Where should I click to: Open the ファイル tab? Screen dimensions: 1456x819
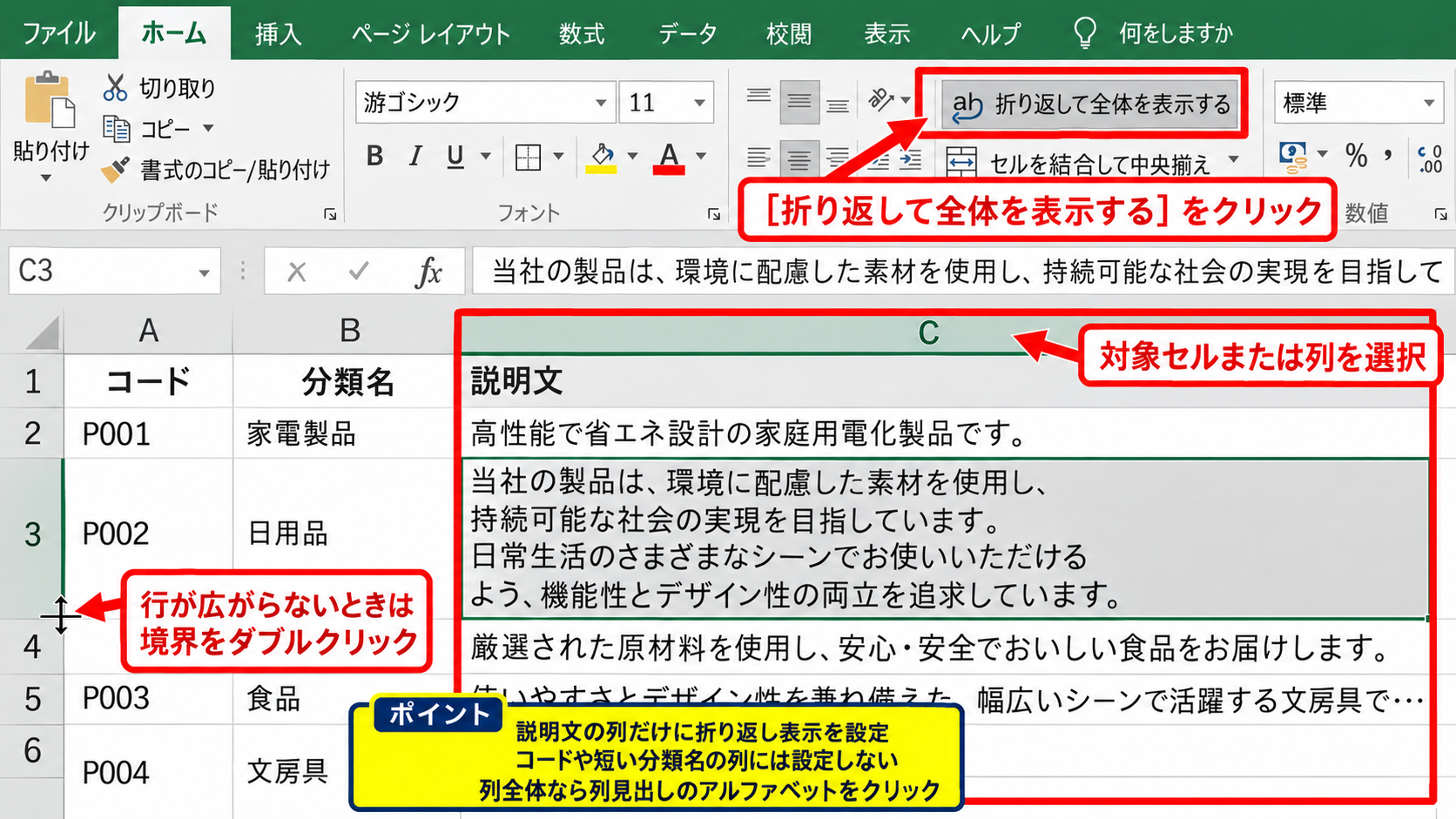pyautogui.click(x=59, y=33)
